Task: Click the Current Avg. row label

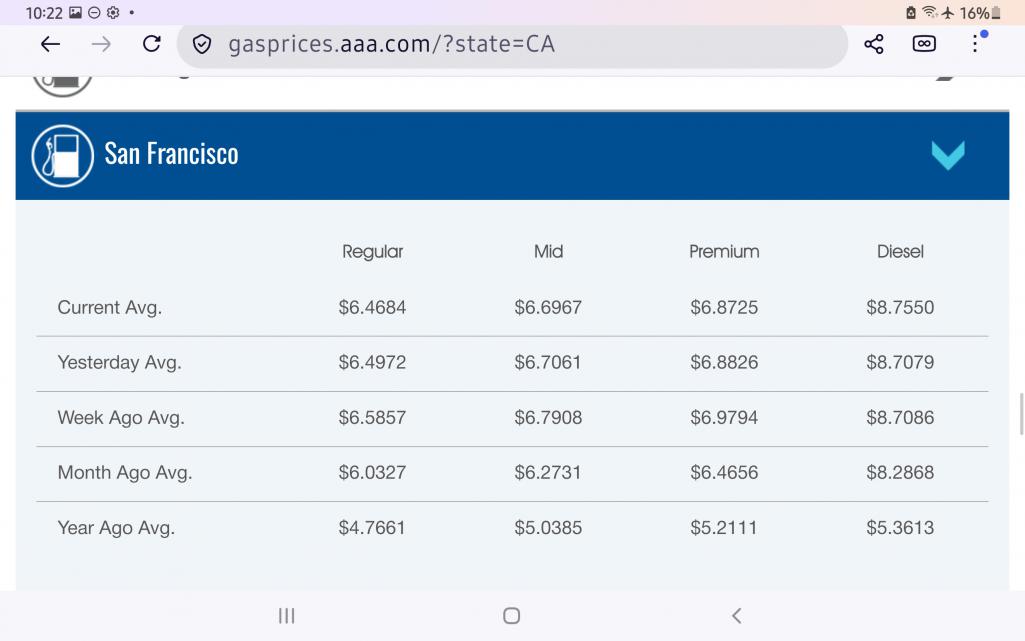Action: pos(110,308)
